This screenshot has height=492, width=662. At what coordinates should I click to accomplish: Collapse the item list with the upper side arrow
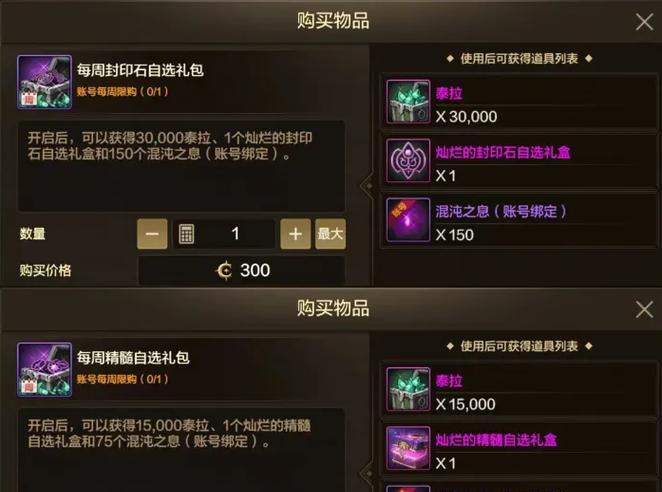click(x=367, y=185)
